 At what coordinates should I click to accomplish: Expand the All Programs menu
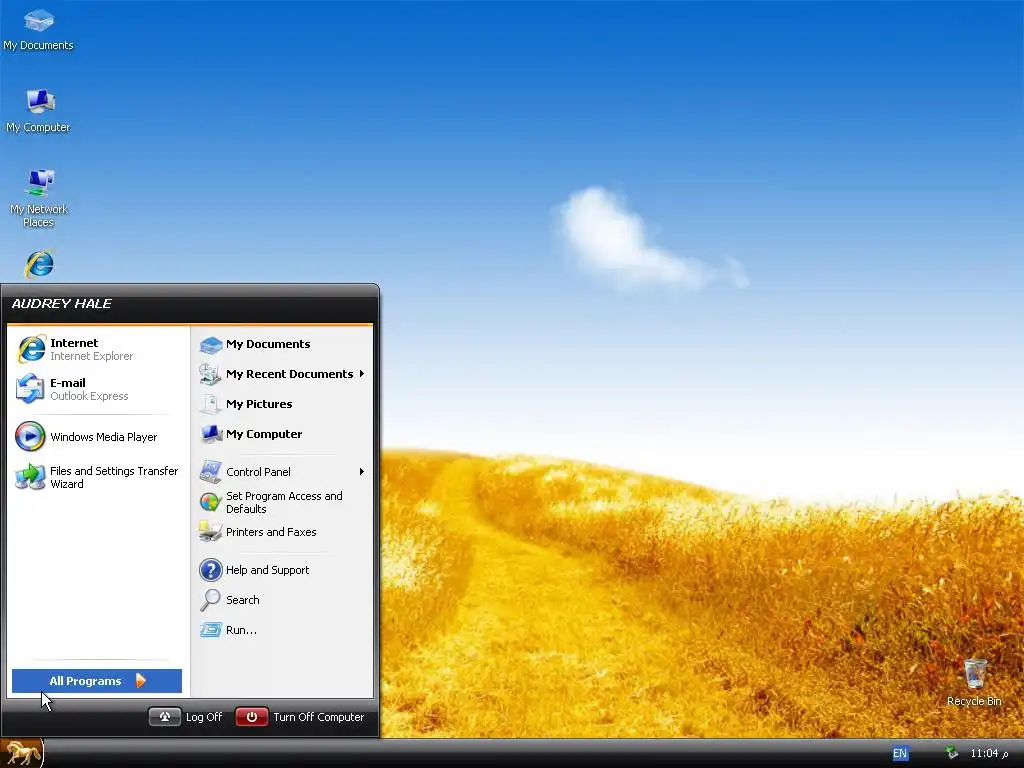pyautogui.click(x=97, y=681)
